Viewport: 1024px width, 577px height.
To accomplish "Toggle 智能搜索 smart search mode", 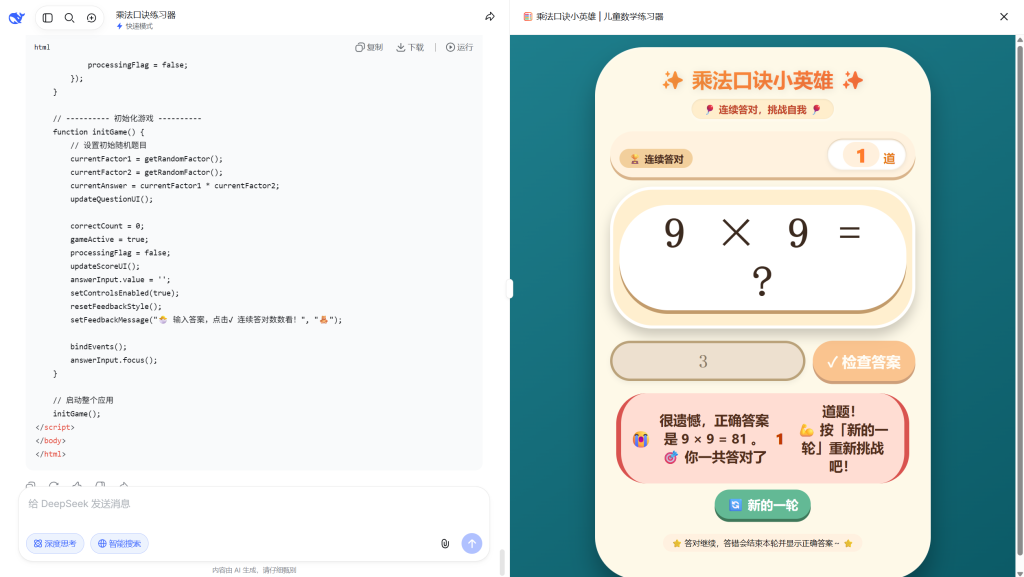I will (x=120, y=543).
